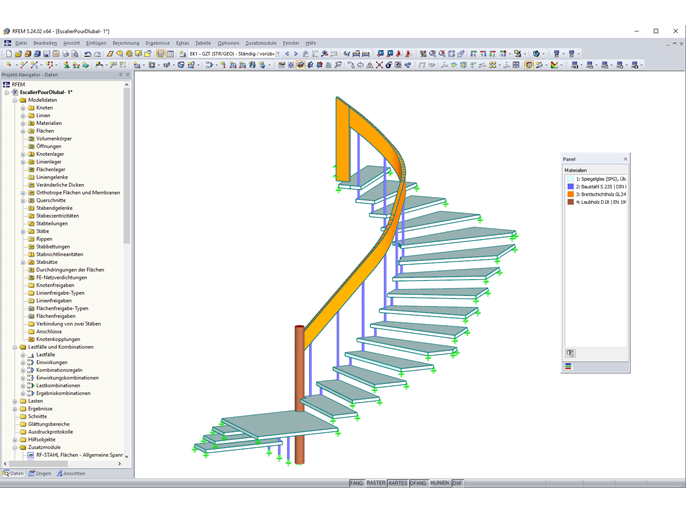Click the Undo arrow in the toolbar
Image resolution: width=686 pixels, height=514 pixels.
click(x=88, y=54)
